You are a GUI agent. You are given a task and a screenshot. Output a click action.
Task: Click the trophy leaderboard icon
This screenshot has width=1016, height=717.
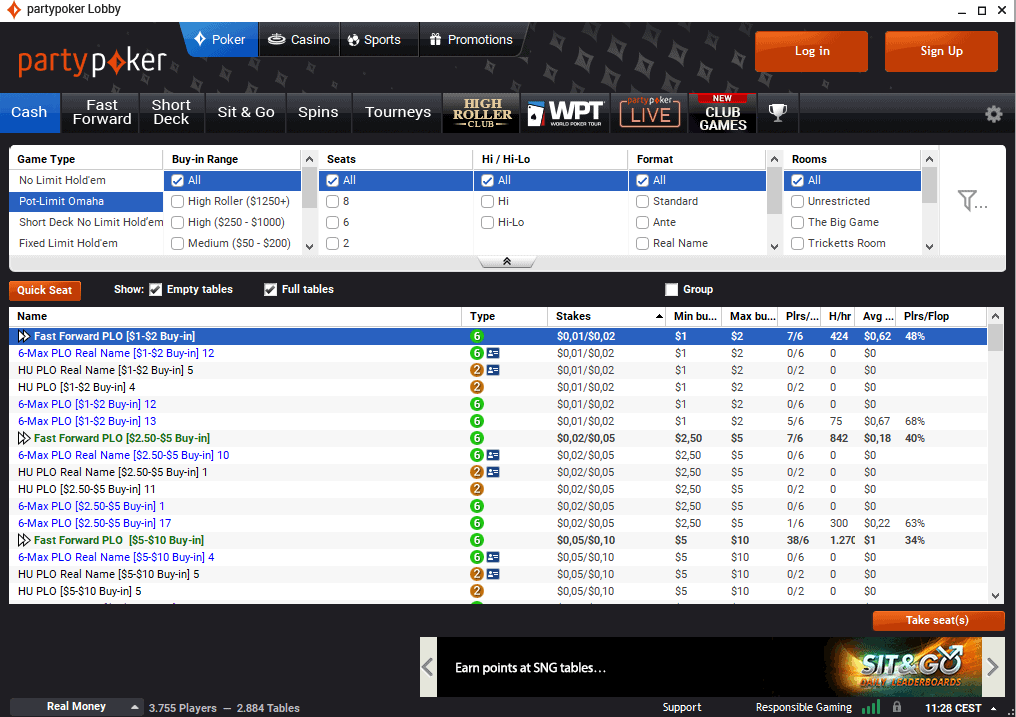[x=777, y=113]
